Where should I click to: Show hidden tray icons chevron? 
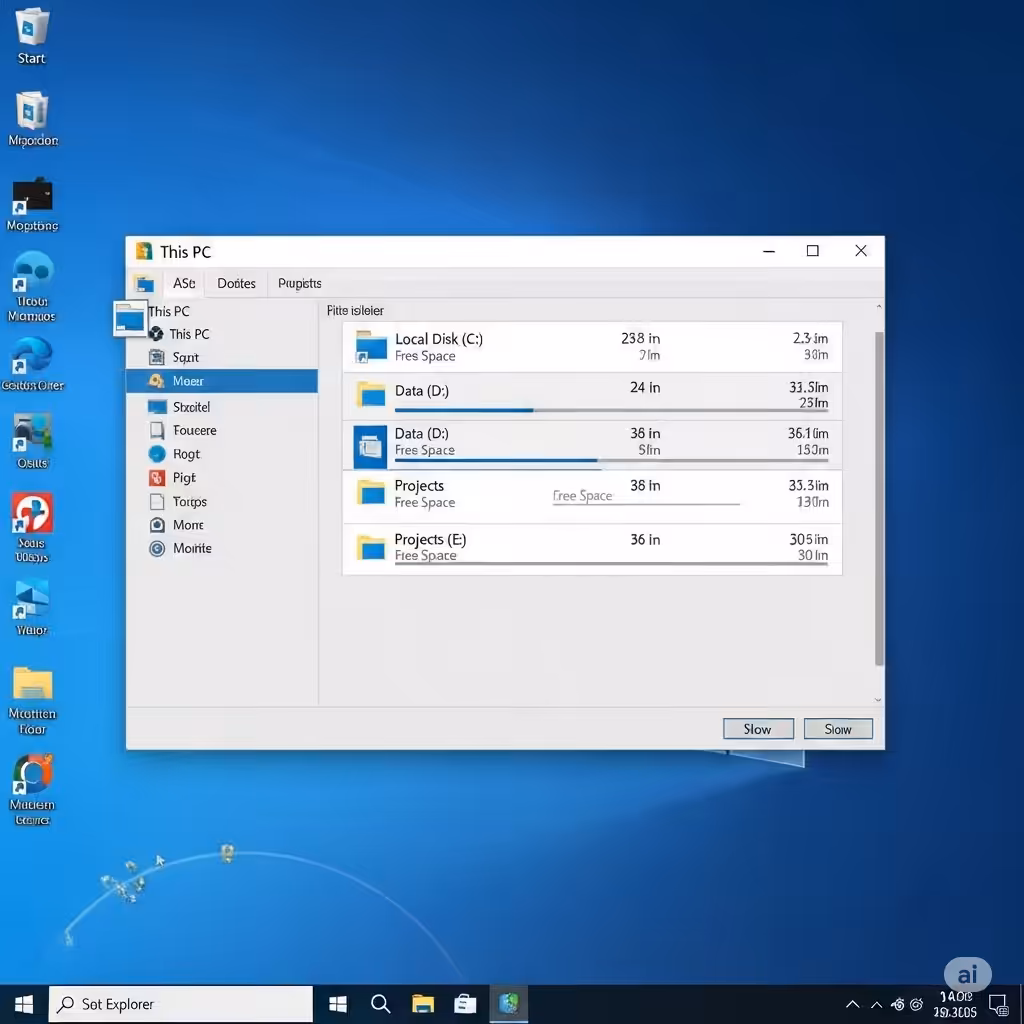click(852, 1004)
